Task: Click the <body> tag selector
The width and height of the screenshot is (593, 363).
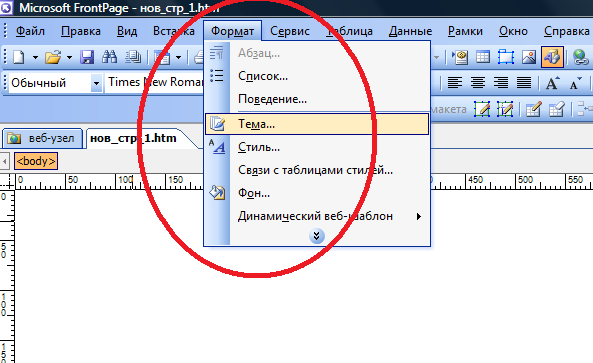Action: [x=36, y=161]
